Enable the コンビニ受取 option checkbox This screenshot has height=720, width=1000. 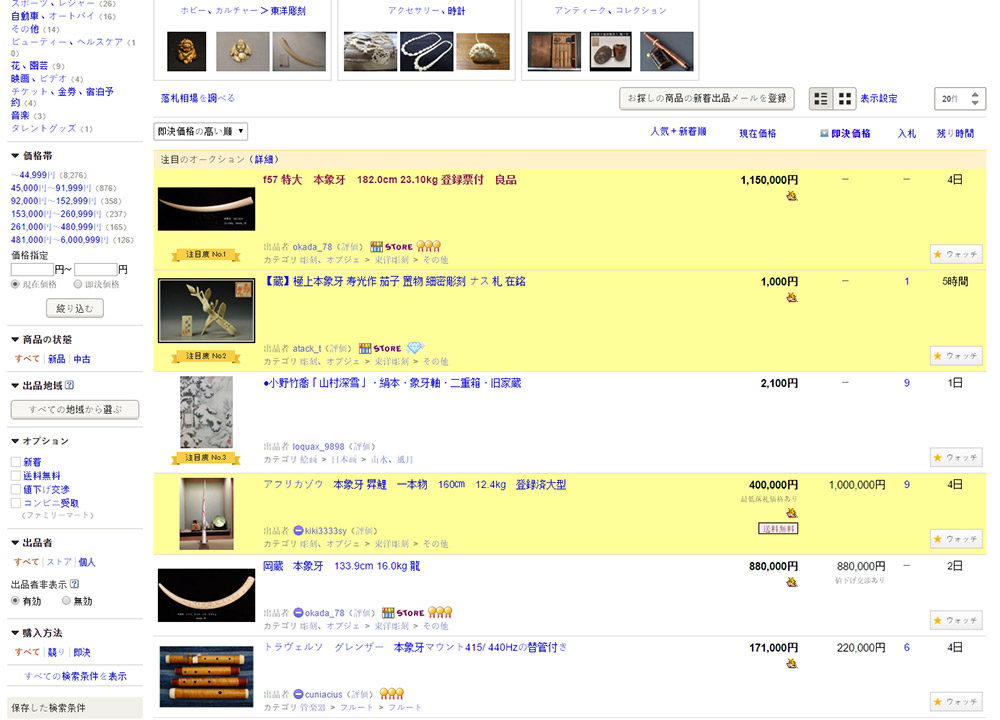tap(16, 503)
